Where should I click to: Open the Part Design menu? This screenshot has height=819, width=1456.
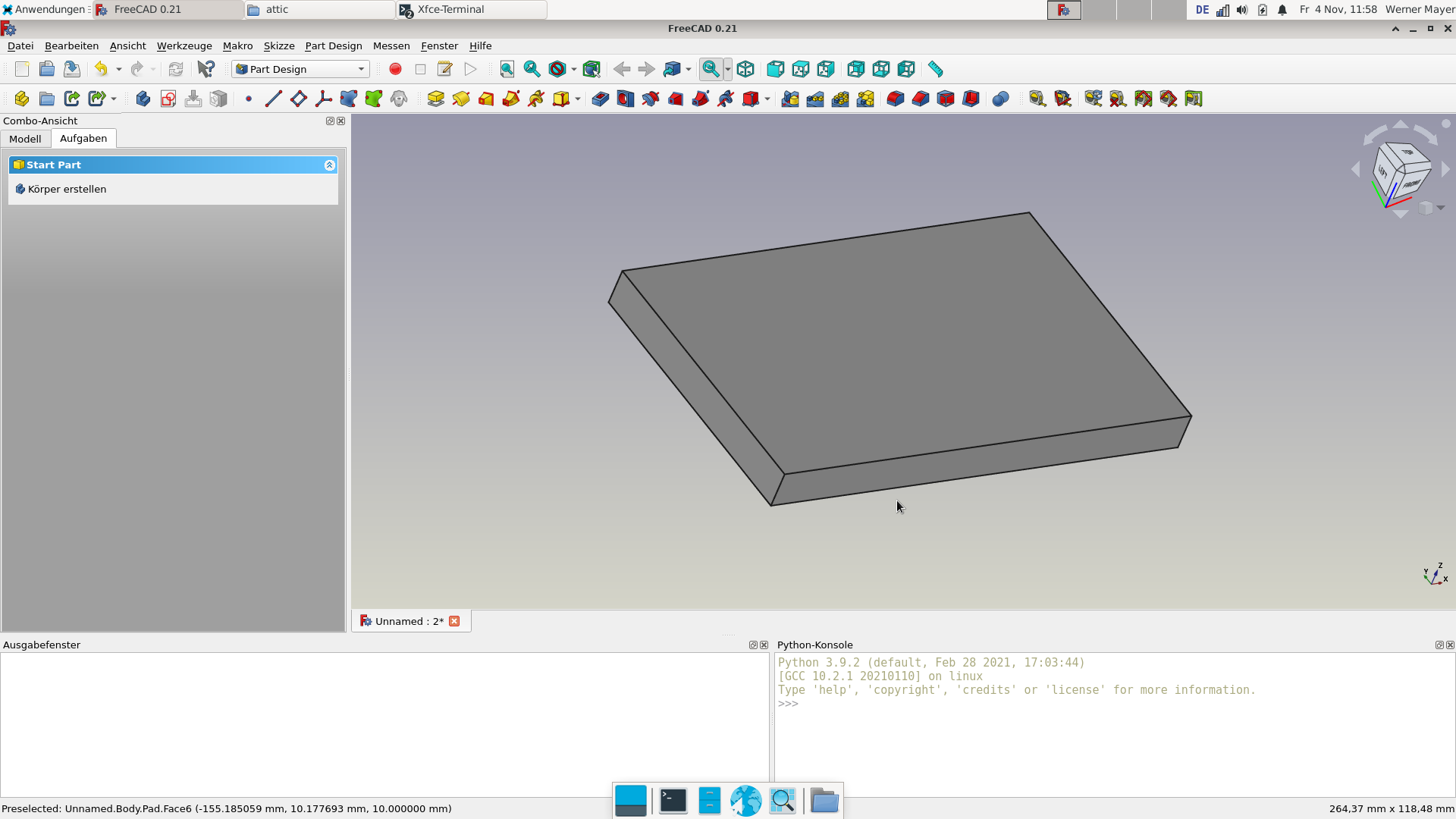click(x=333, y=45)
